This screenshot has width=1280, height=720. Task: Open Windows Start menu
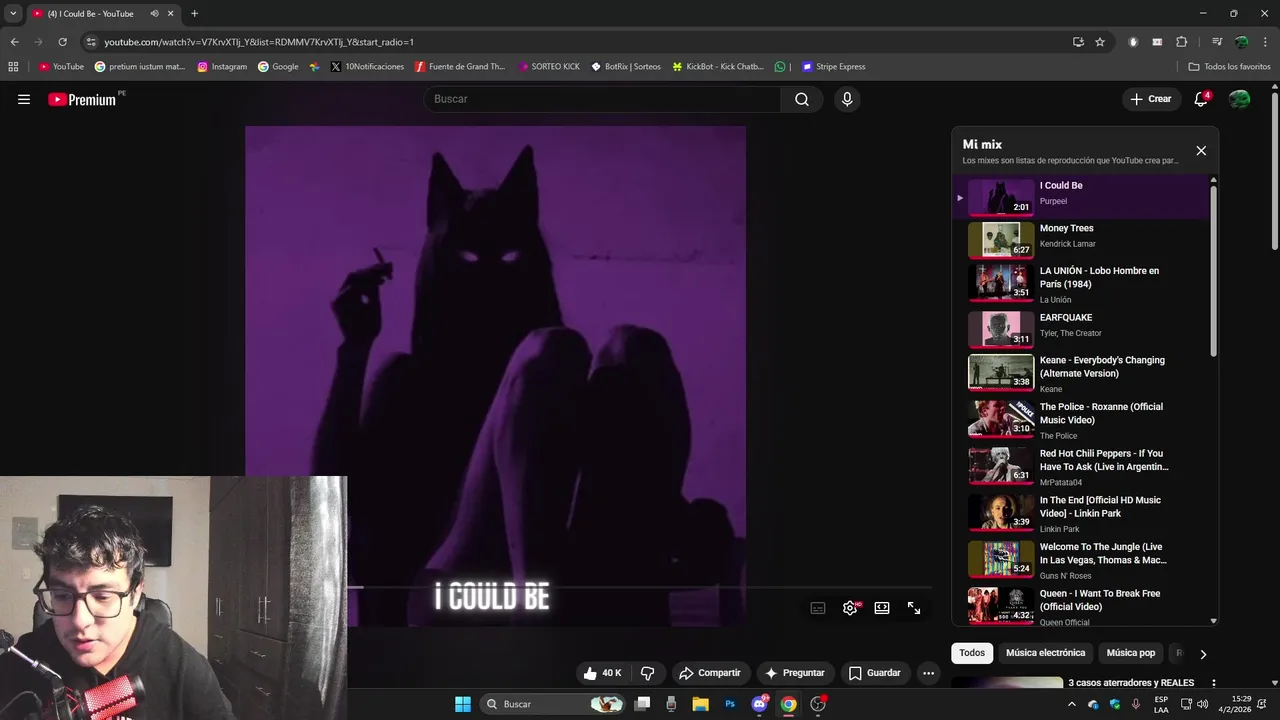pyautogui.click(x=463, y=704)
